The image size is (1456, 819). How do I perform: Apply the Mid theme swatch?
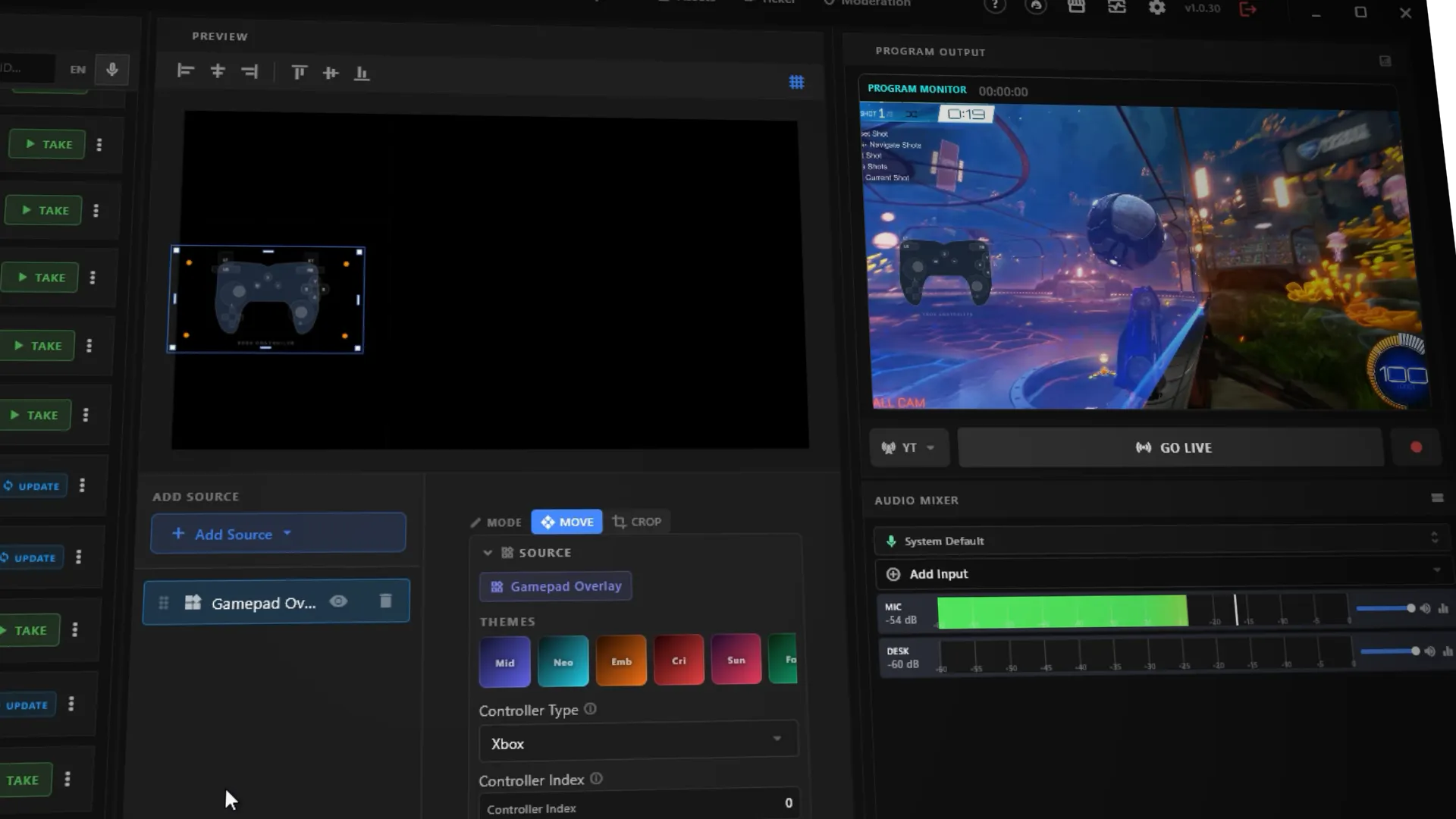coord(505,662)
